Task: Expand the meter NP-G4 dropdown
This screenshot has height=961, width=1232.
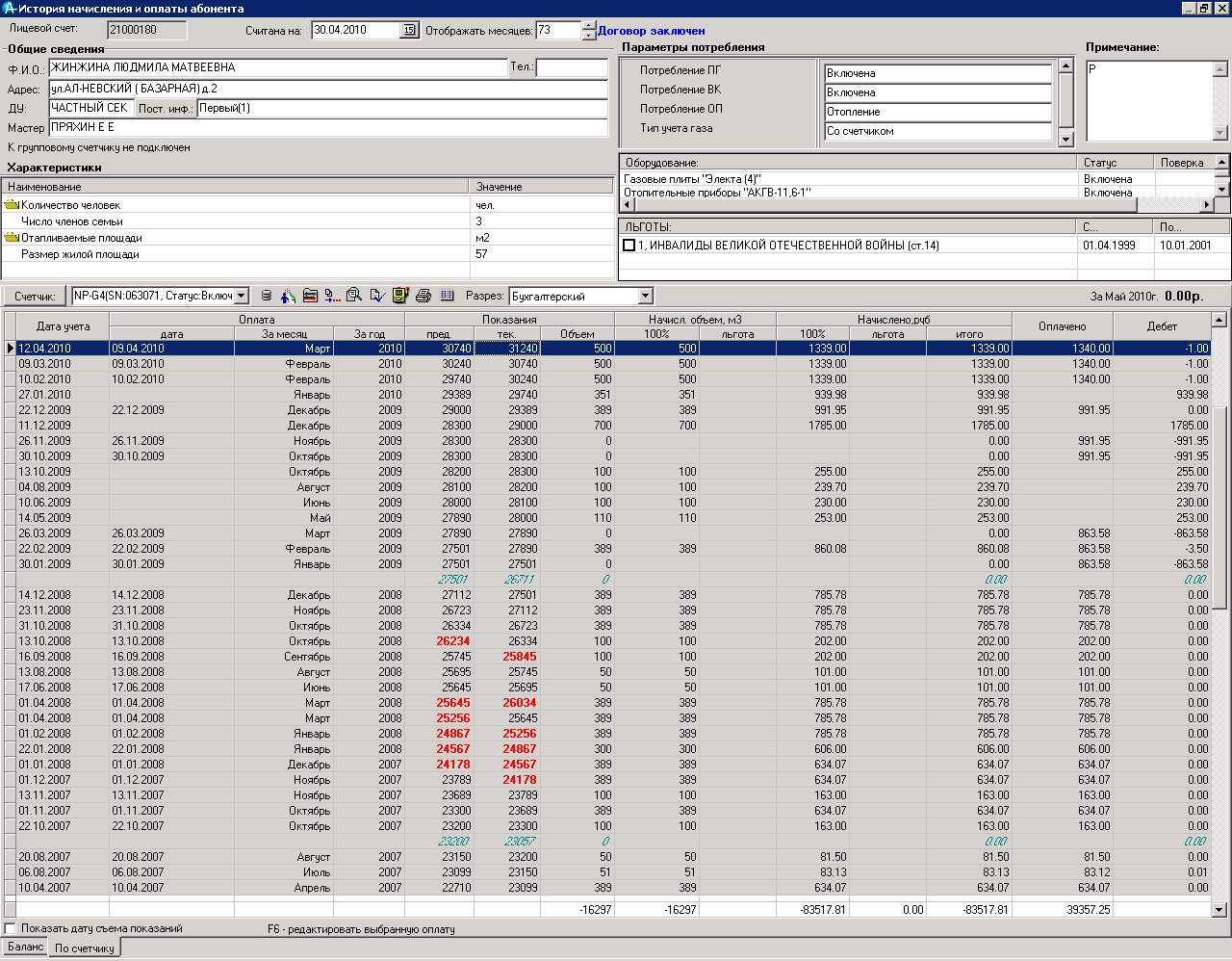Action: [242, 297]
